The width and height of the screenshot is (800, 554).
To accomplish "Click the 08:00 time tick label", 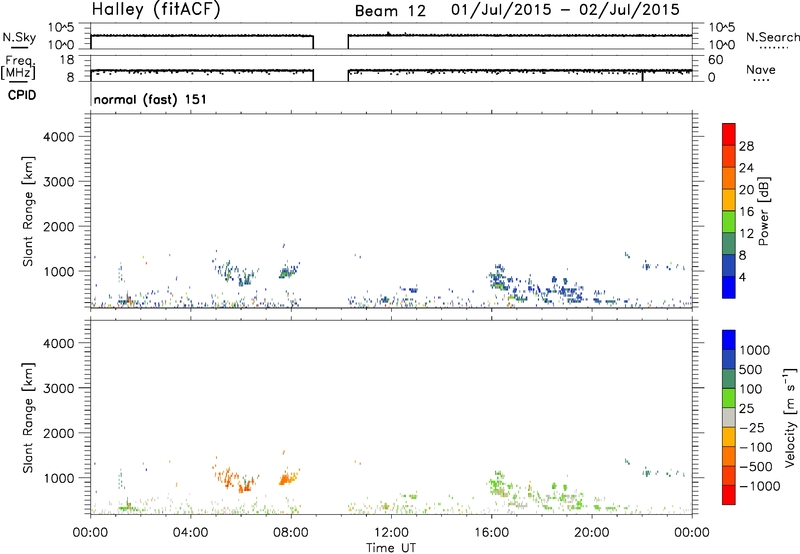I will tap(291, 533).
